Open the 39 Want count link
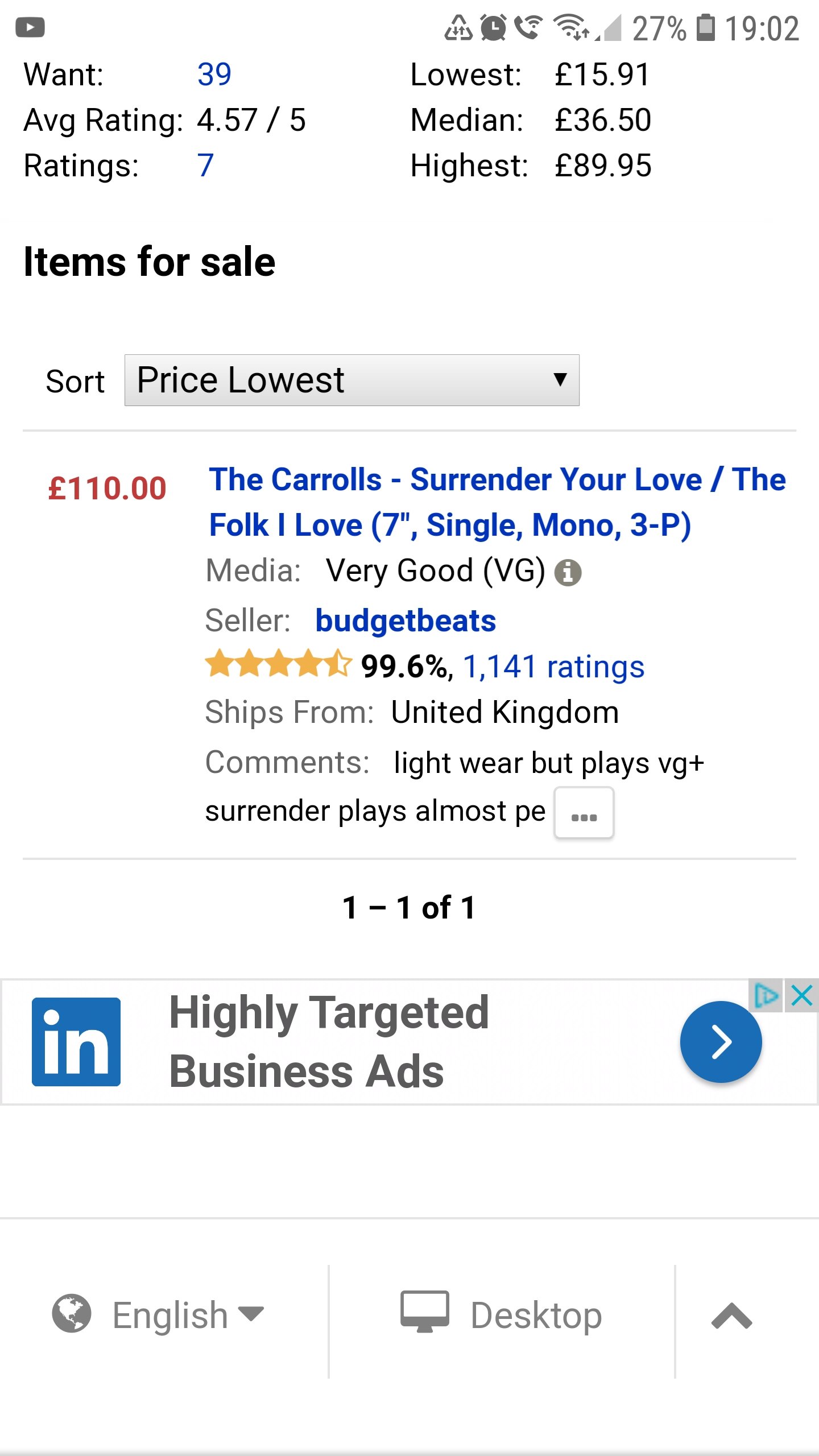 (x=214, y=74)
